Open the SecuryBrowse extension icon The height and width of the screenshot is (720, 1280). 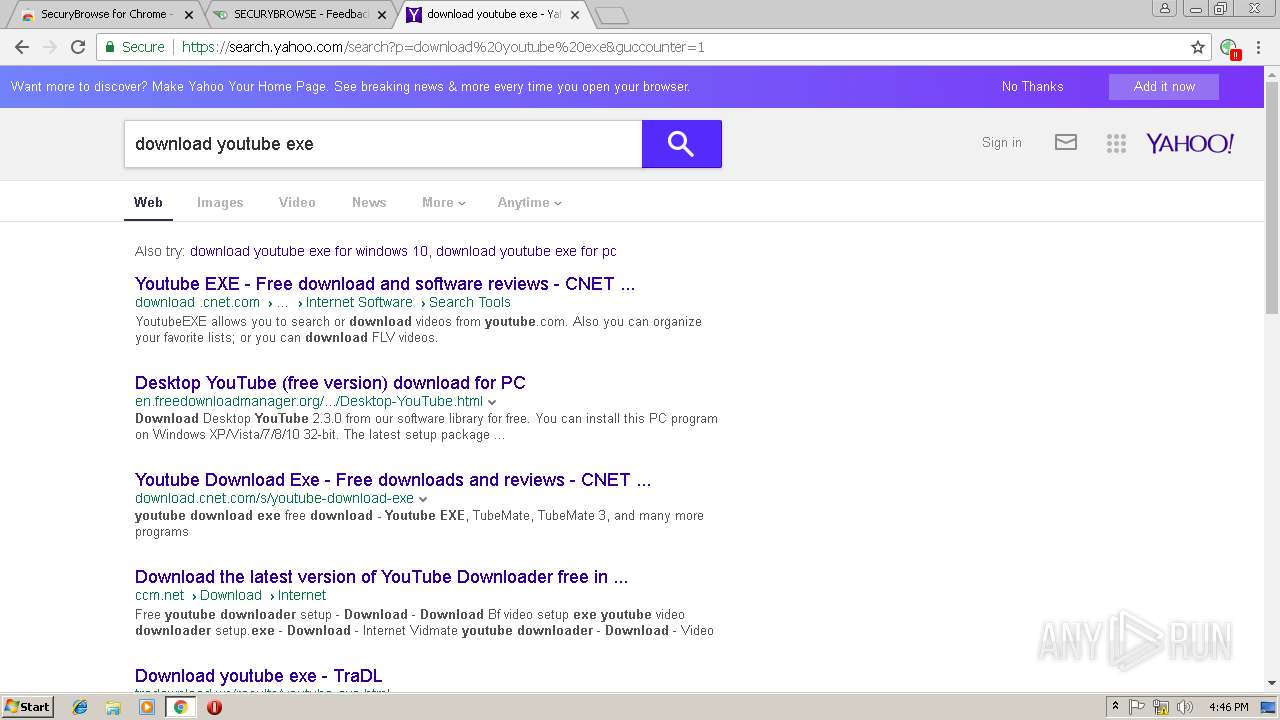pyautogui.click(x=1229, y=48)
